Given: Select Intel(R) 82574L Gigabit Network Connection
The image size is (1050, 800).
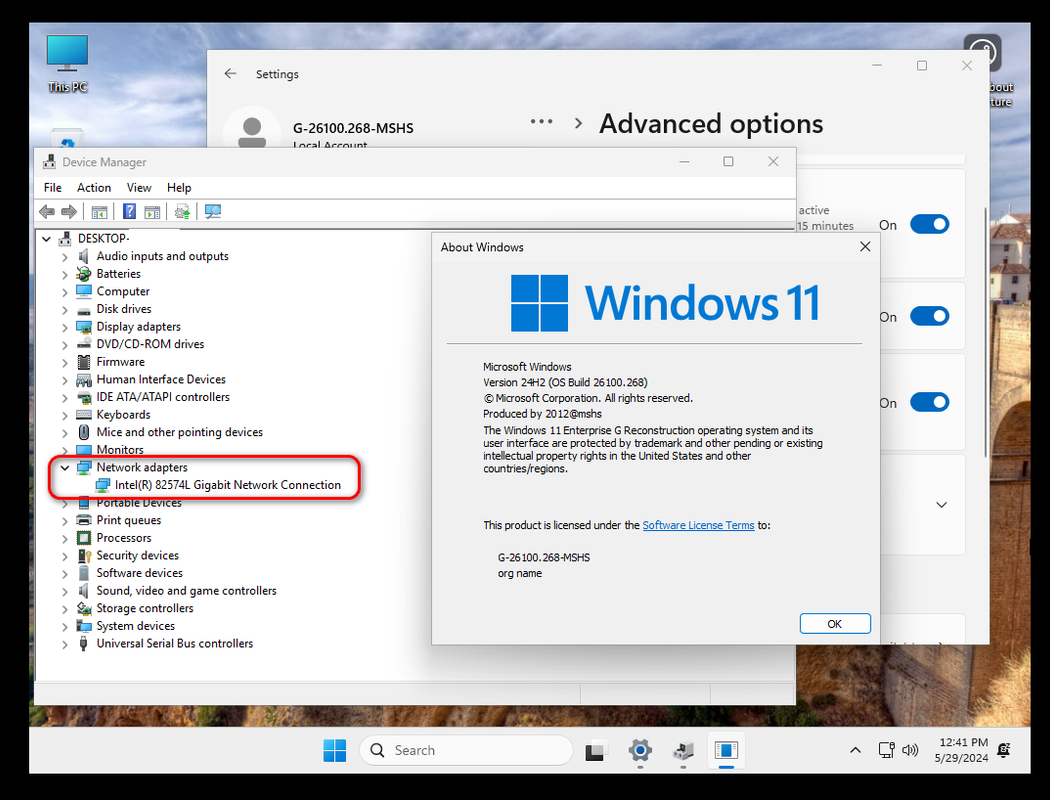Looking at the screenshot, I should 228,485.
